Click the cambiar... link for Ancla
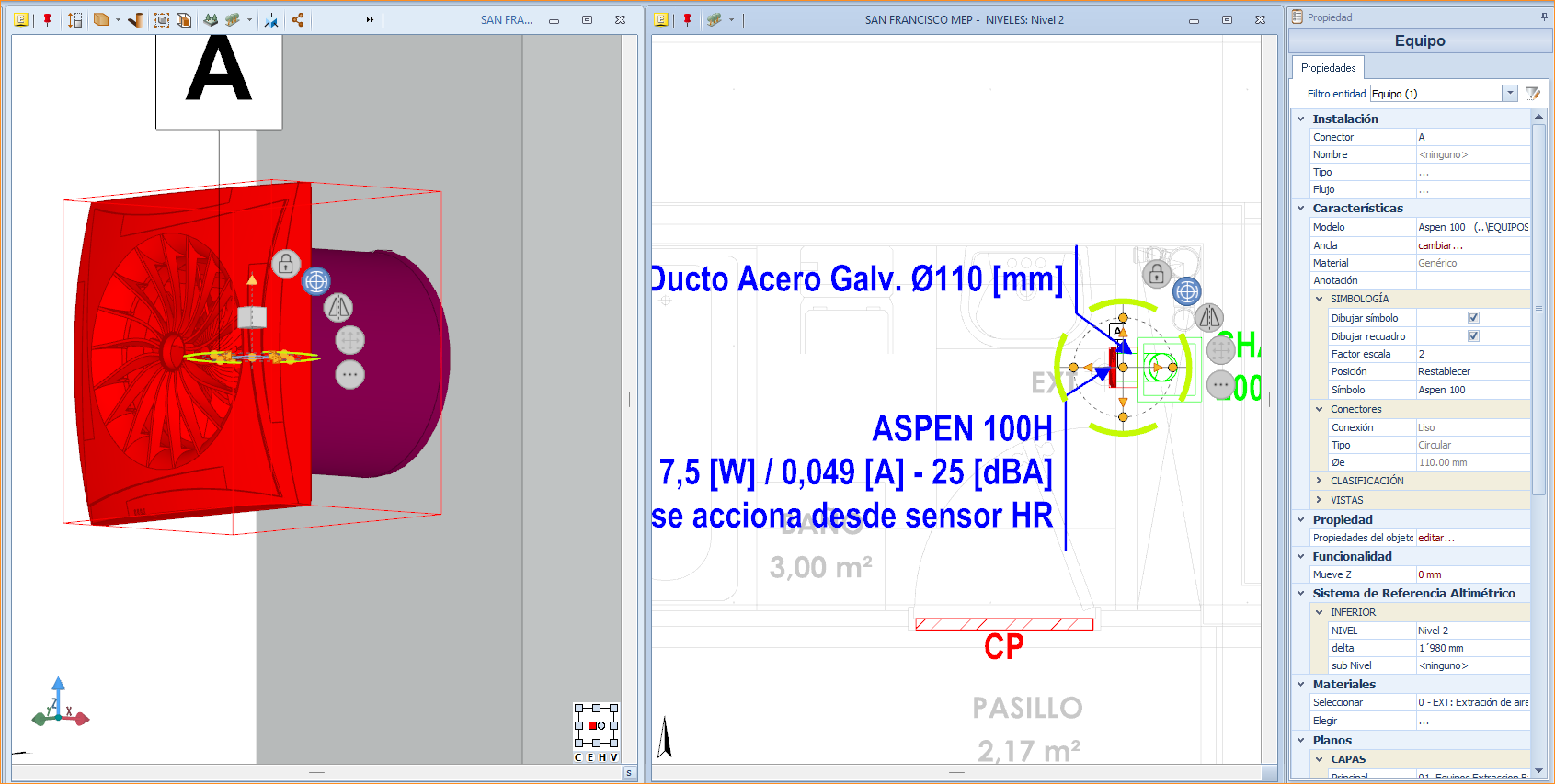This screenshot has width=1555, height=784. click(1440, 245)
